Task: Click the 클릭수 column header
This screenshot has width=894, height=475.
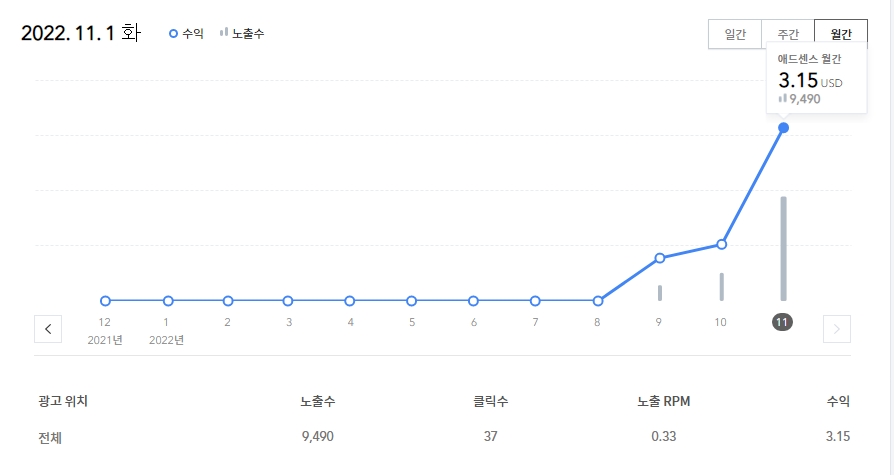Action: click(x=490, y=401)
